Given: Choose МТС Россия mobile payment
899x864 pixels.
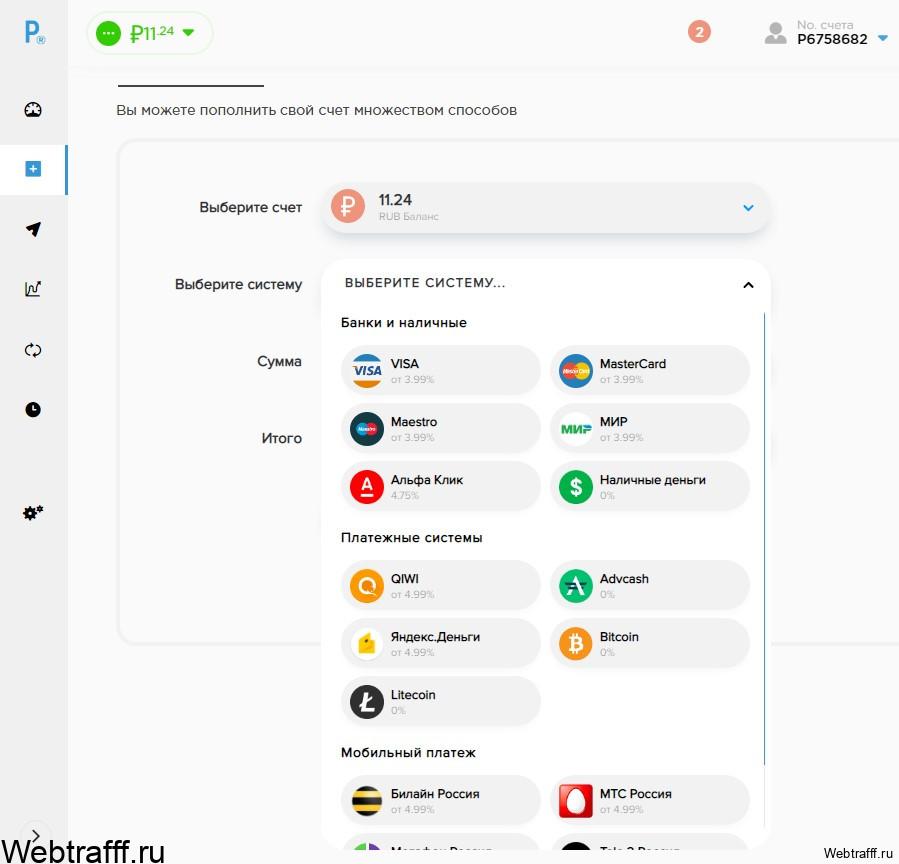Looking at the screenshot, I should click(650, 800).
